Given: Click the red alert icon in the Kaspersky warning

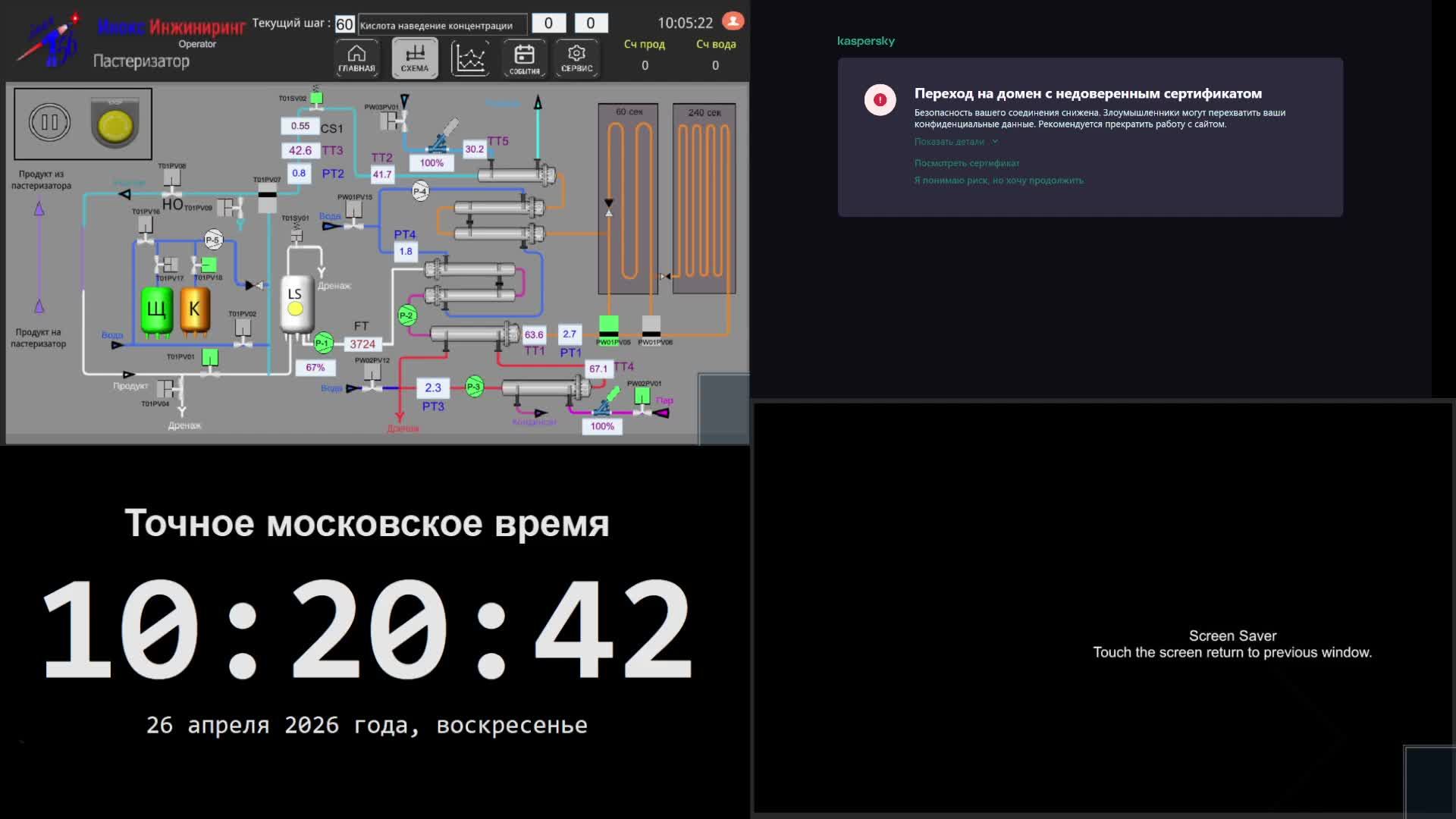Looking at the screenshot, I should coord(880,99).
